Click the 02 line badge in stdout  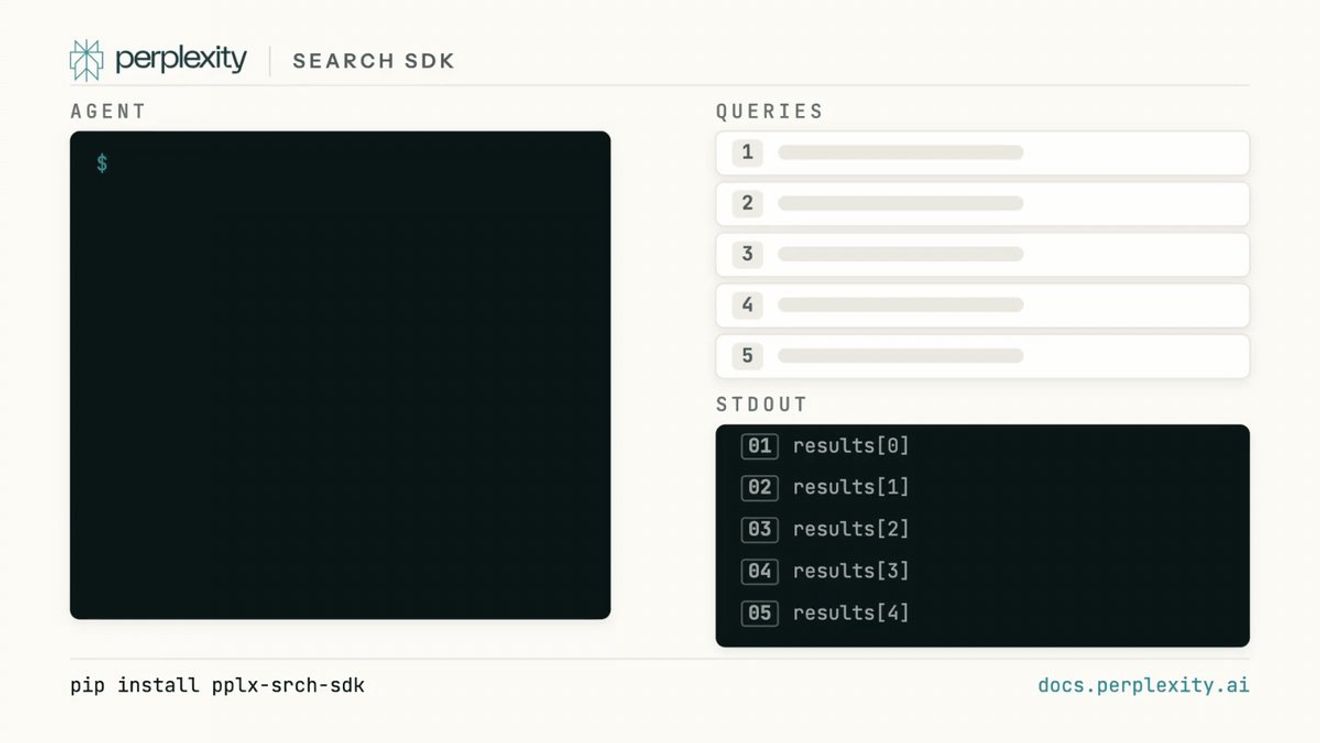click(760, 488)
